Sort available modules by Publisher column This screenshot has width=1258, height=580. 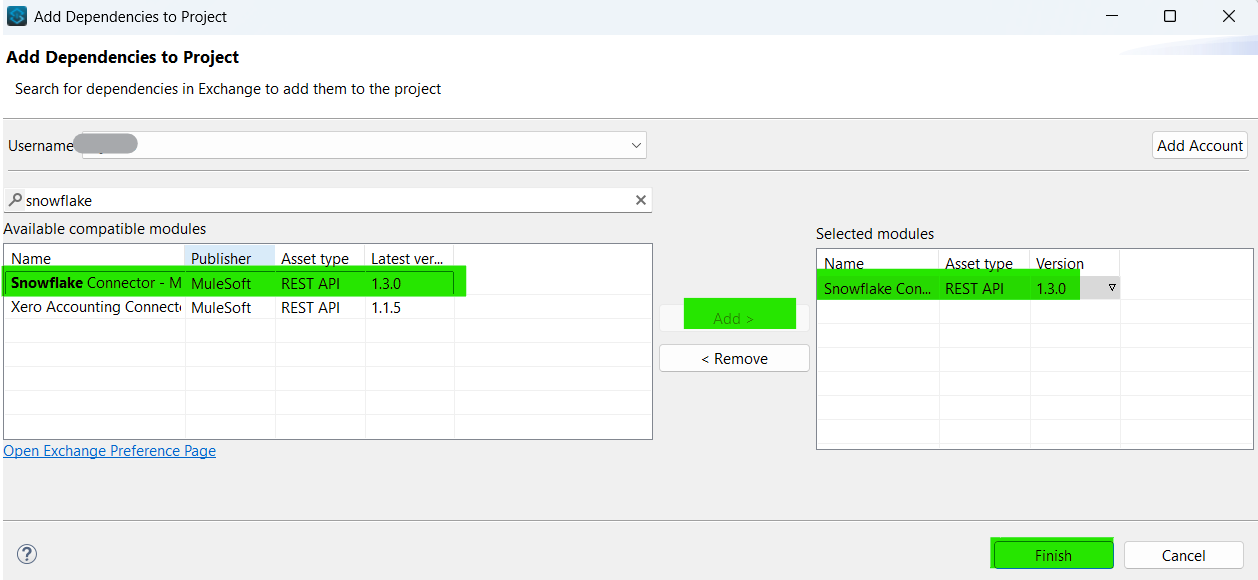pos(229,258)
